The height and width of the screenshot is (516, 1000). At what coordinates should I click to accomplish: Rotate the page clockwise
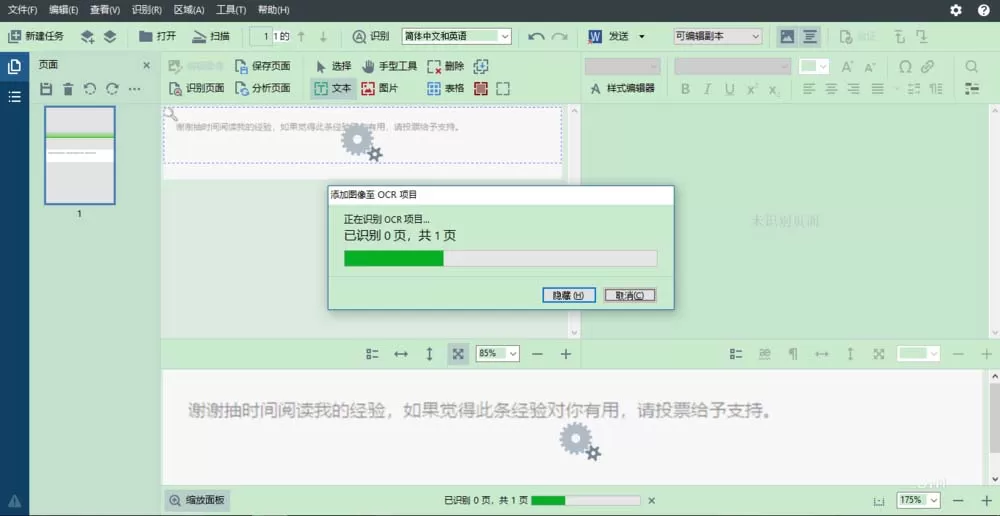point(112,89)
